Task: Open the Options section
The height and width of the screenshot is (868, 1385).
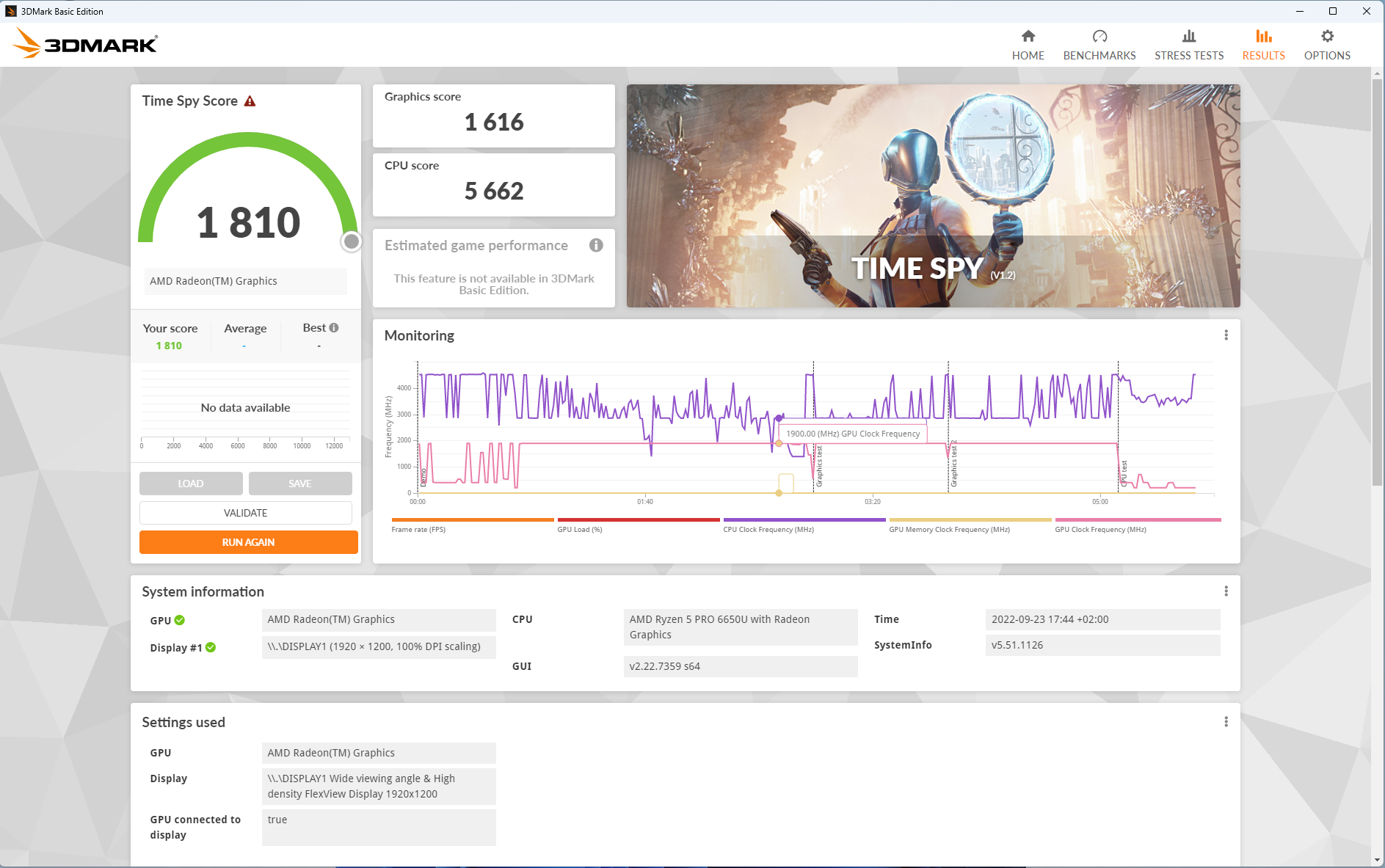Action: pos(1327,45)
